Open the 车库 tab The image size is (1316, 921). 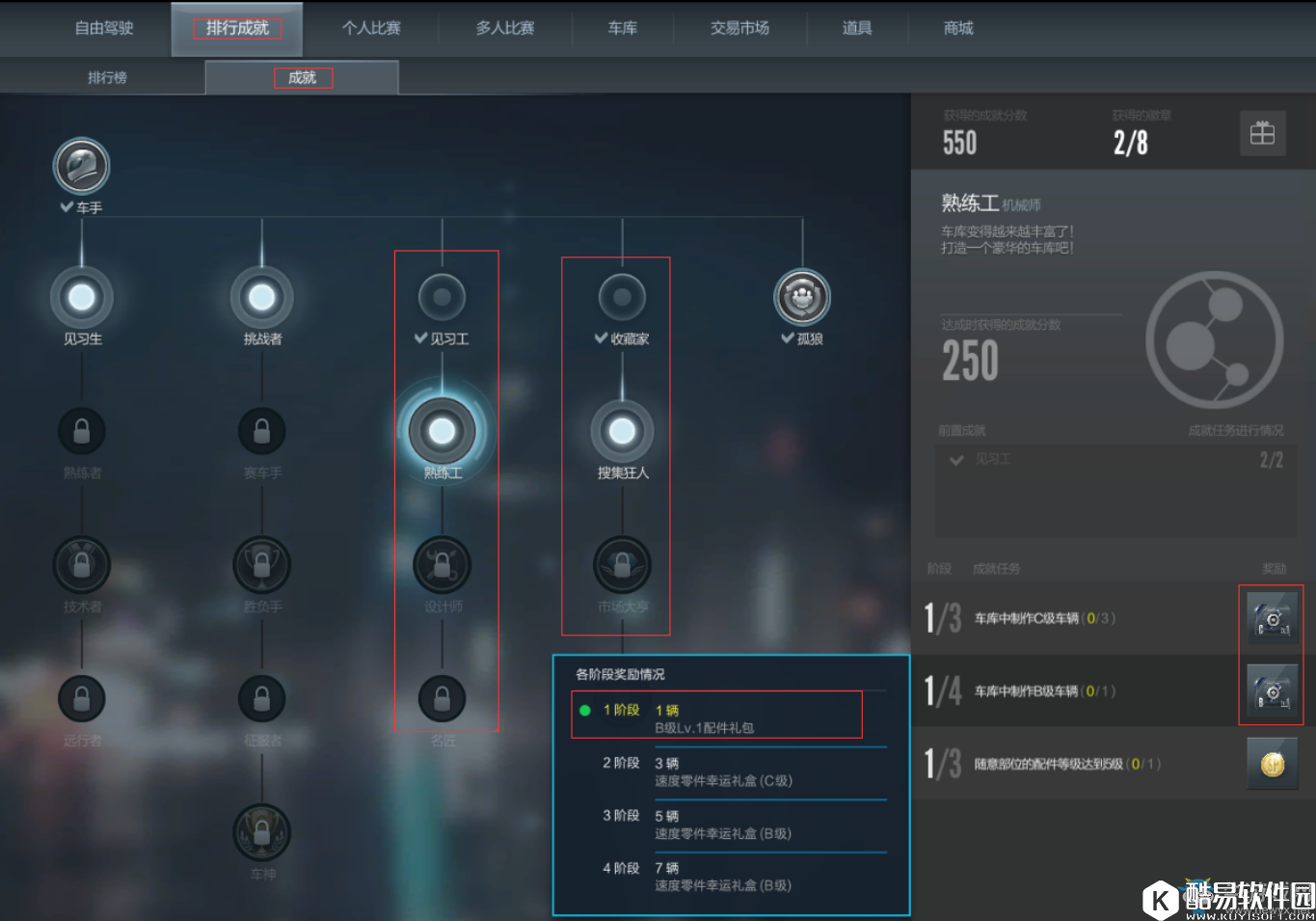coord(622,28)
